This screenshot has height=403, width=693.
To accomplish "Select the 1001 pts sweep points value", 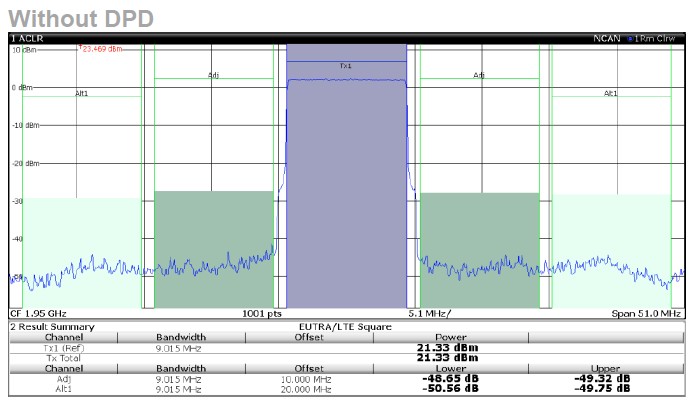I will click(263, 314).
